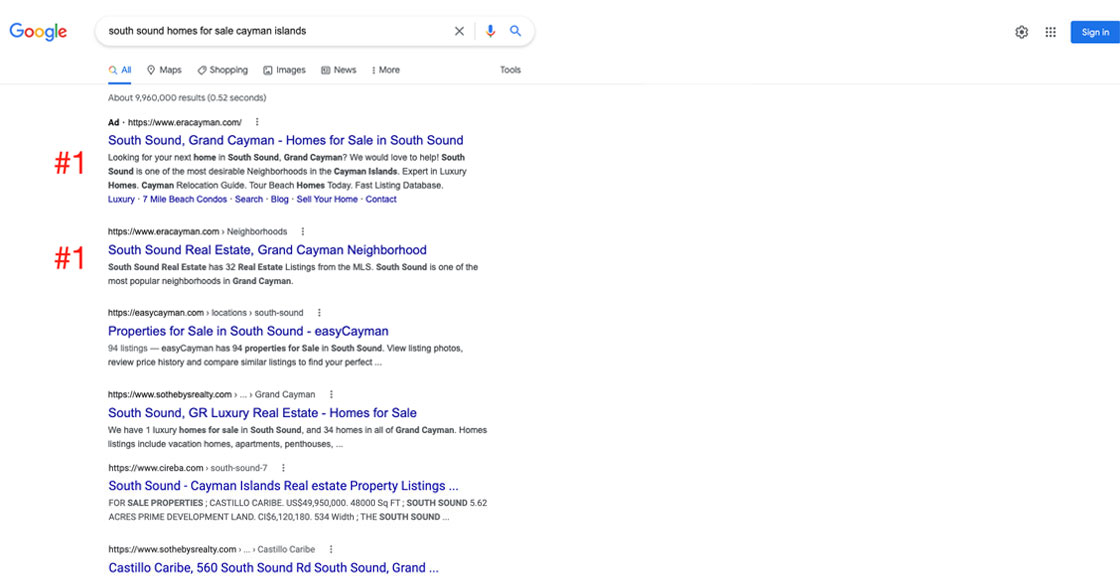1120x580 pixels.
Task: Open options menu beside eracayman.com ad URL
Action: coord(257,122)
